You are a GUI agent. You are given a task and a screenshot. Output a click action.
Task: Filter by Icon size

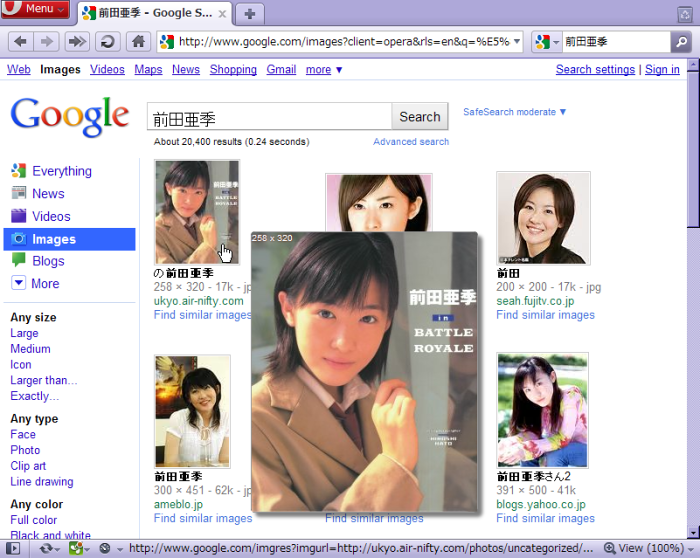(21, 365)
